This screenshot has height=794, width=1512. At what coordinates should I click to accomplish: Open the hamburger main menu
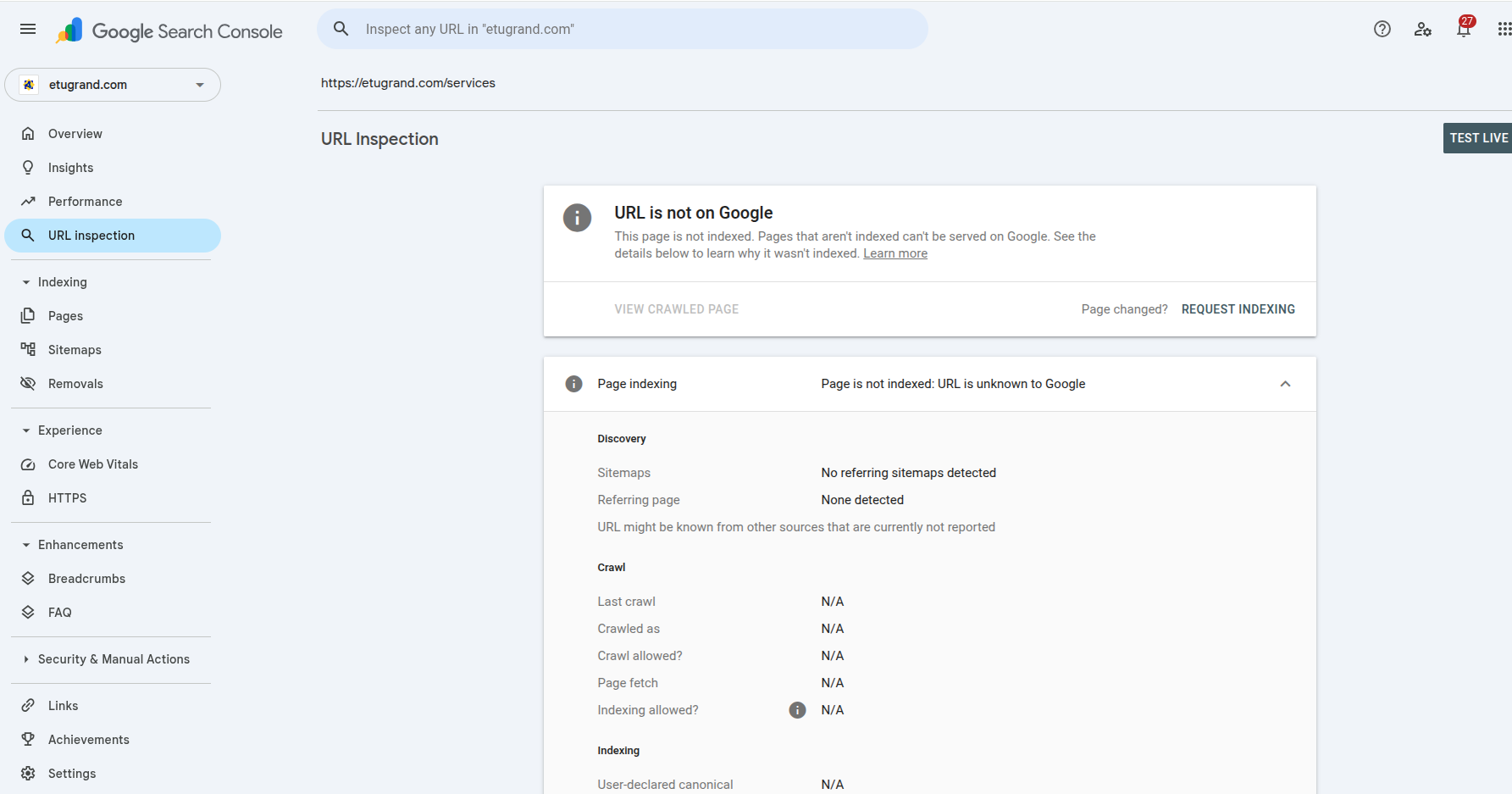click(28, 30)
